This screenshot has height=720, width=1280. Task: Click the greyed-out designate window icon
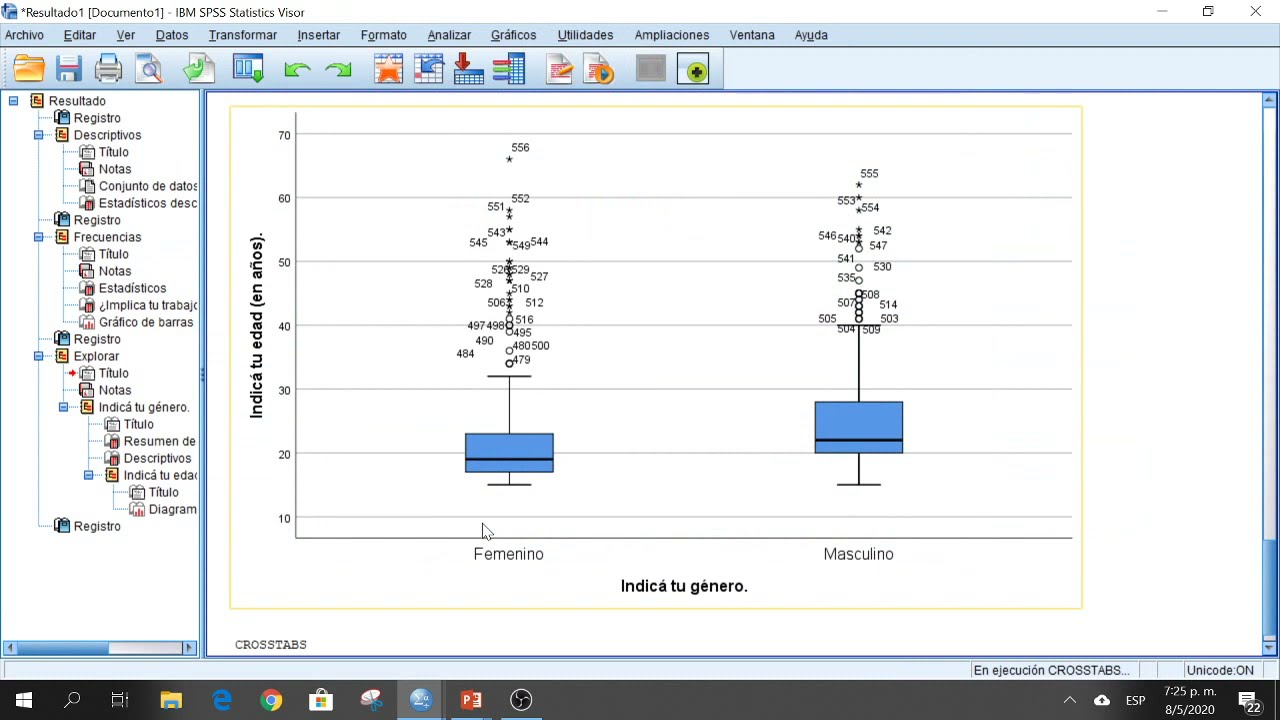(x=650, y=69)
